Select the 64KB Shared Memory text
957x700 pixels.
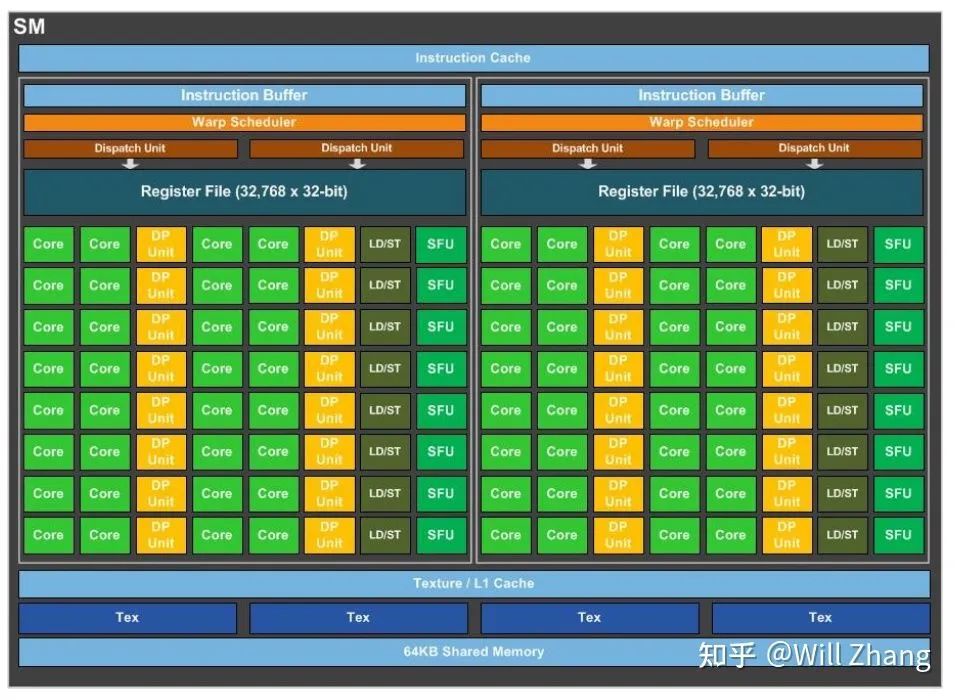coord(474,652)
